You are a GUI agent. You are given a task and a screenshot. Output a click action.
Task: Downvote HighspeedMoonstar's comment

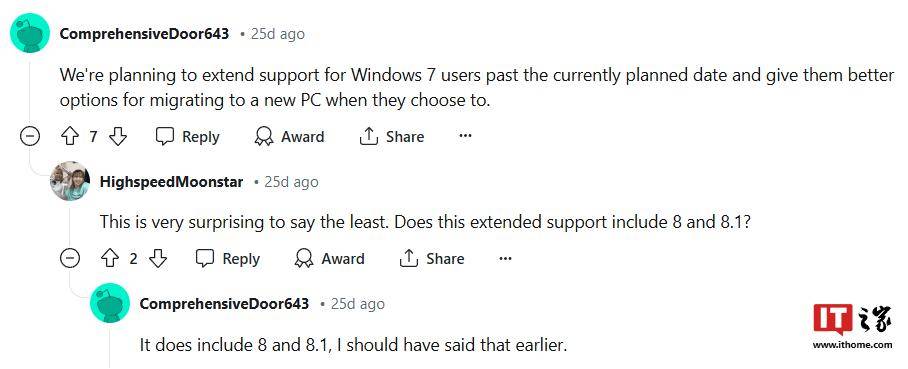pyautogui.click(x=158, y=258)
